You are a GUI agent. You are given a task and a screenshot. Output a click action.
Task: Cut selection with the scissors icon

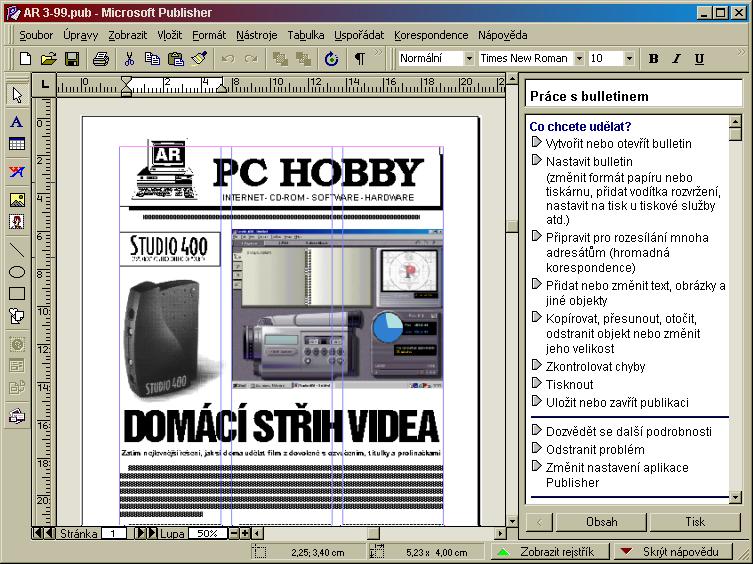coord(129,59)
